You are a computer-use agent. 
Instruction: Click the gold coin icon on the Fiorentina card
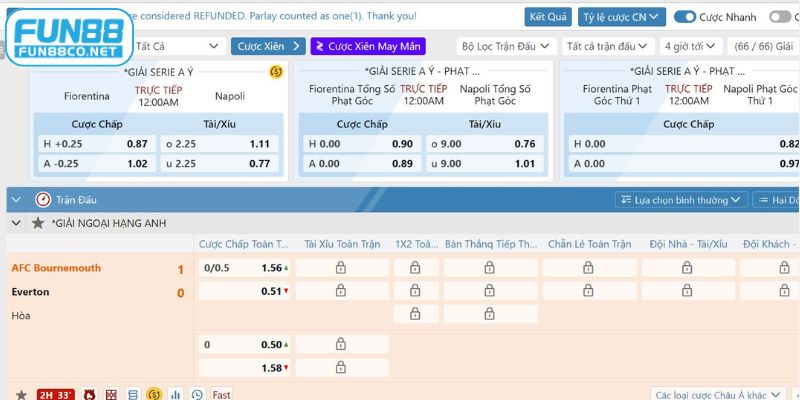point(276,72)
